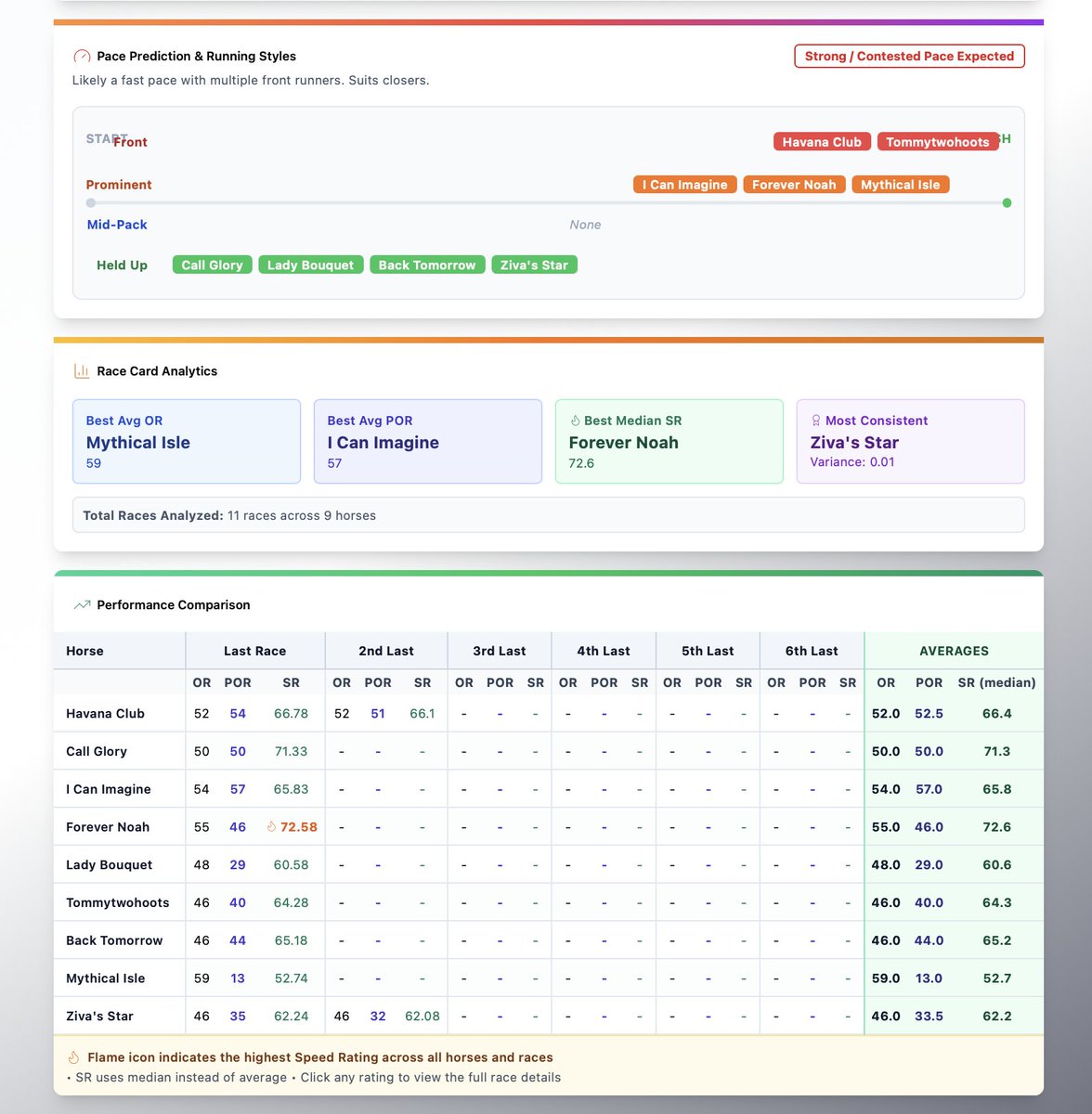Click the flame icon in Best Median SR card

click(575, 421)
